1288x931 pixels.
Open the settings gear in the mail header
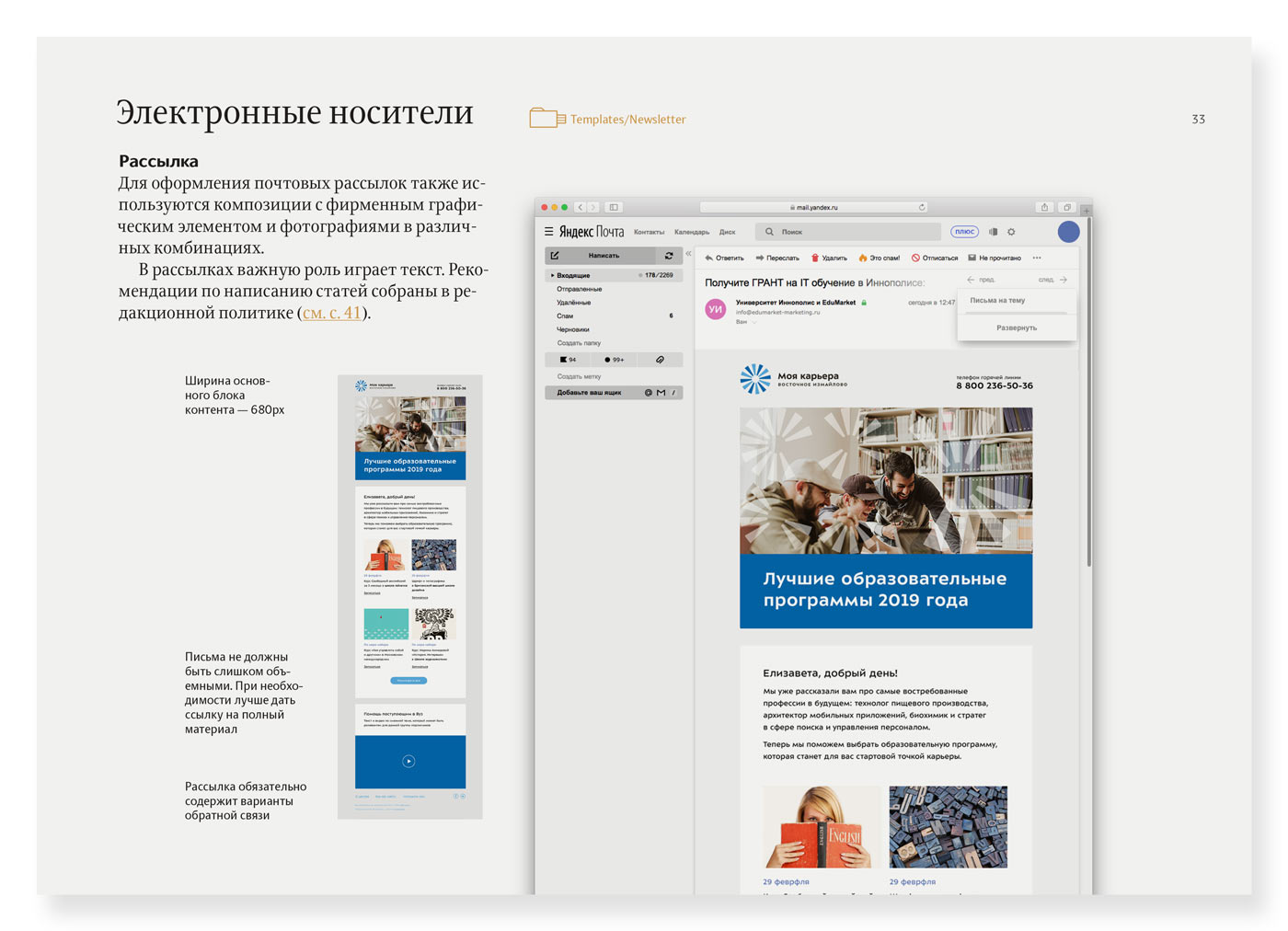pyautogui.click(x=1011, y=232)
